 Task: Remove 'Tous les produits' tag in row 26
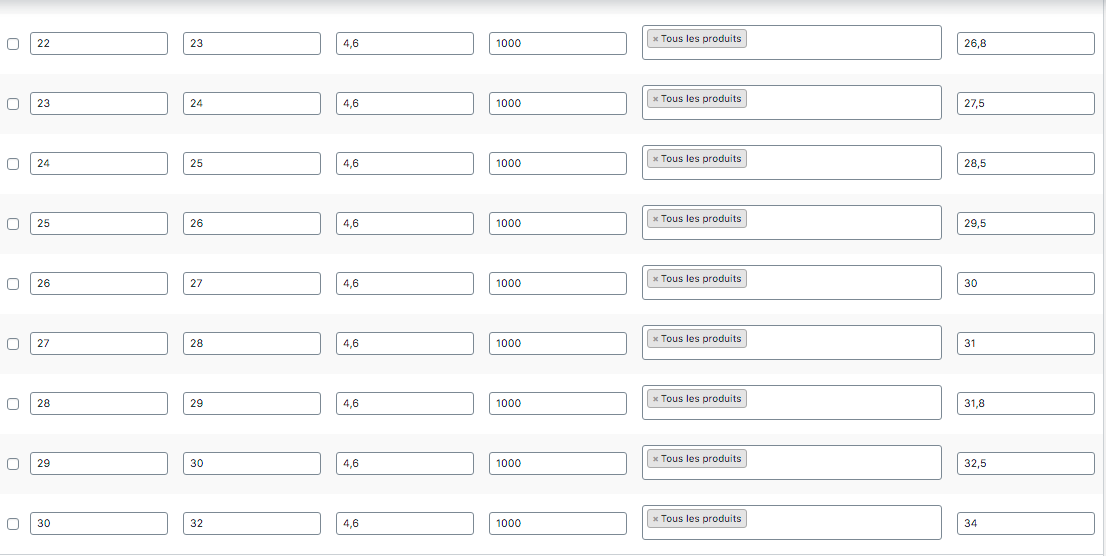click(x=655, y=279)
